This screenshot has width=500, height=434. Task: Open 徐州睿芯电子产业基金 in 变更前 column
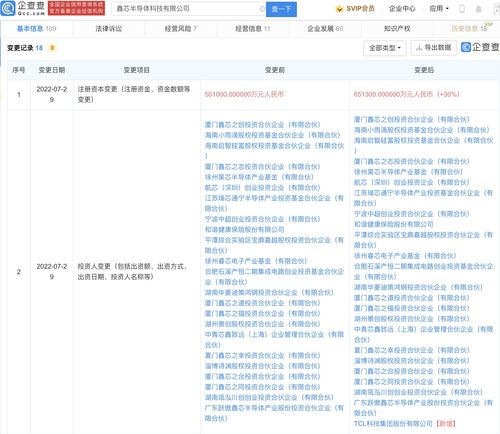tap(256, 261)
